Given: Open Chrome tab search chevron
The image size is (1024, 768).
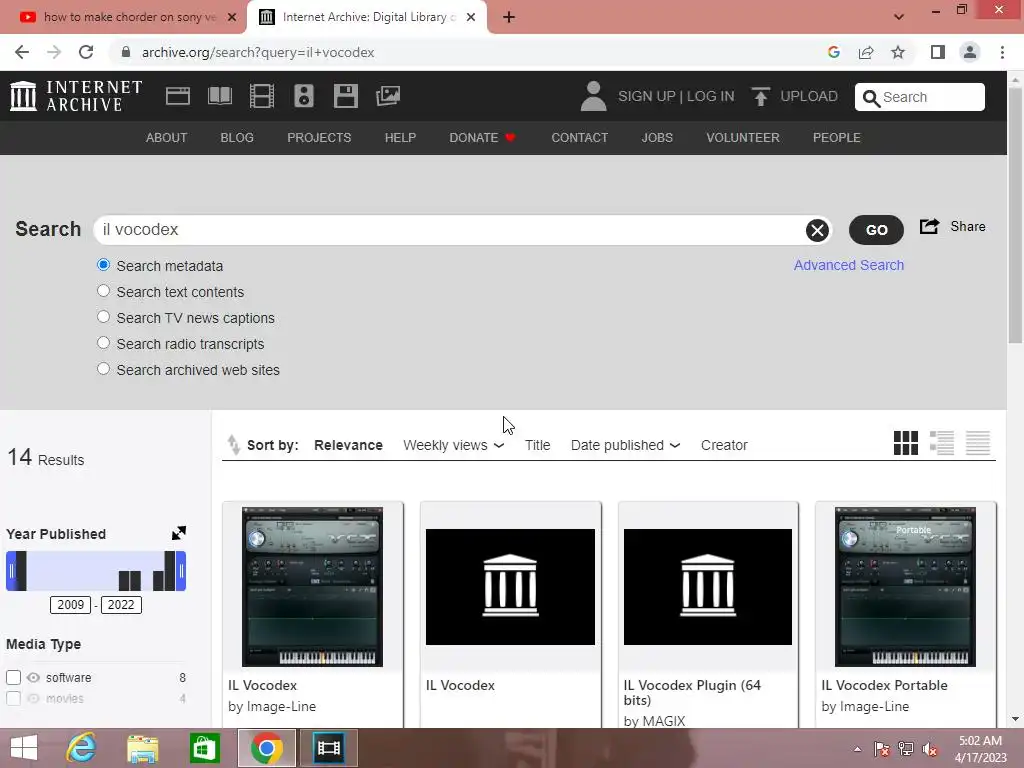Looking at the screenshot, I should 899,17.
